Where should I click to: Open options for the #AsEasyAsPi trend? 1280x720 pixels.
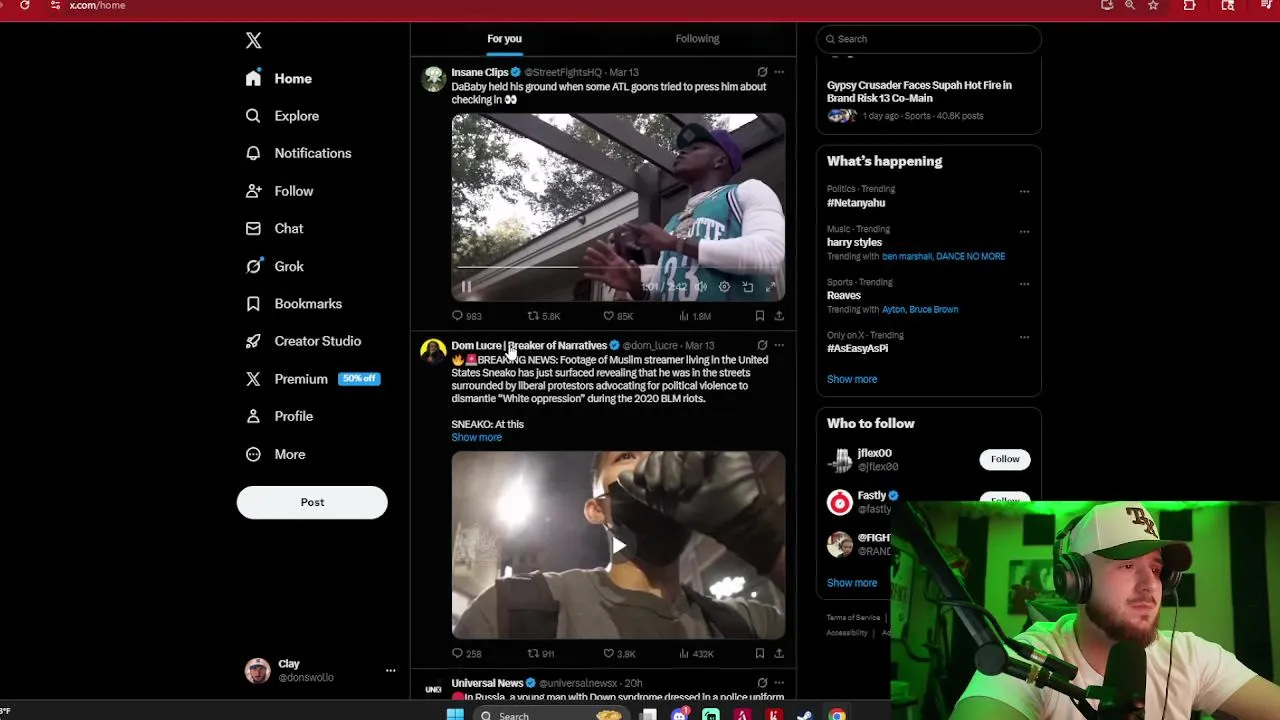pyautogui.click(x=1024, y=337)
